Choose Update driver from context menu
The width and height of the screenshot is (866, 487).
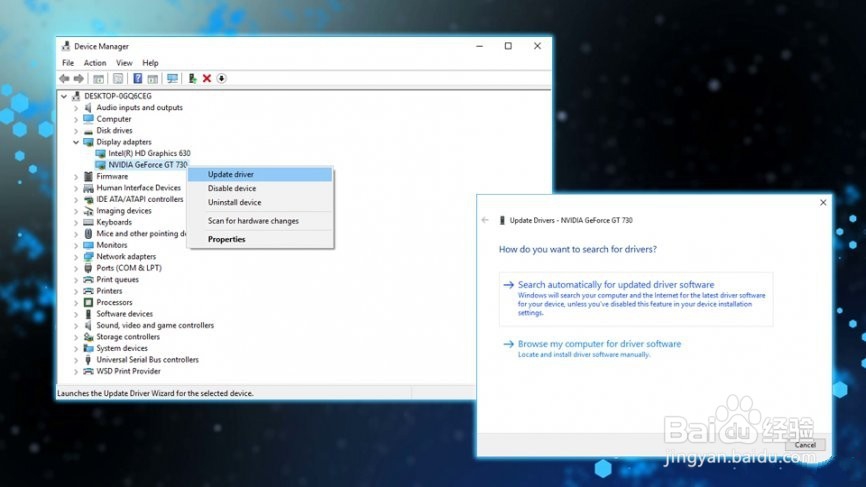coord(260,174)
